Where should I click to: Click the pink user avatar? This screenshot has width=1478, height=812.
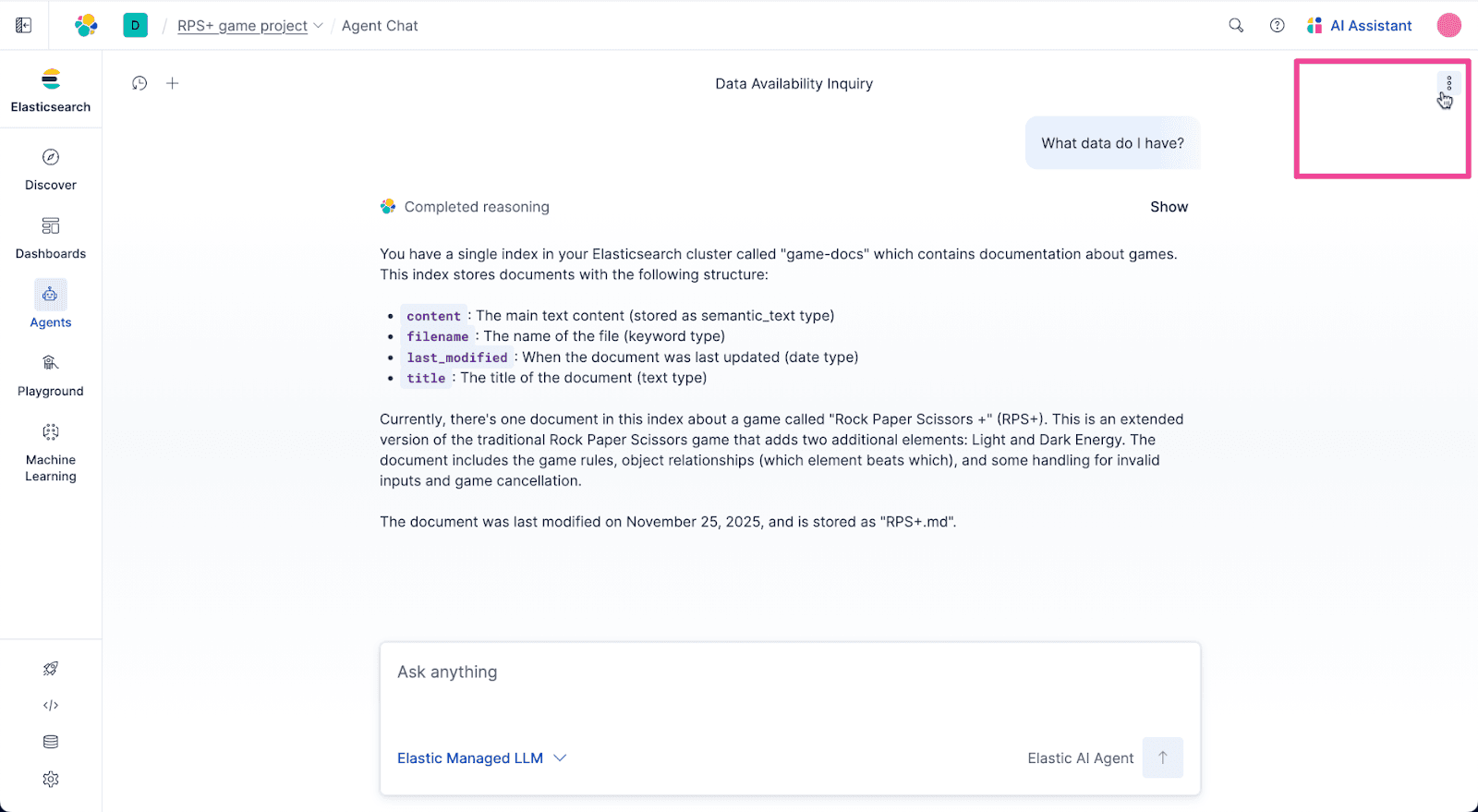(x=1448, y=26)
